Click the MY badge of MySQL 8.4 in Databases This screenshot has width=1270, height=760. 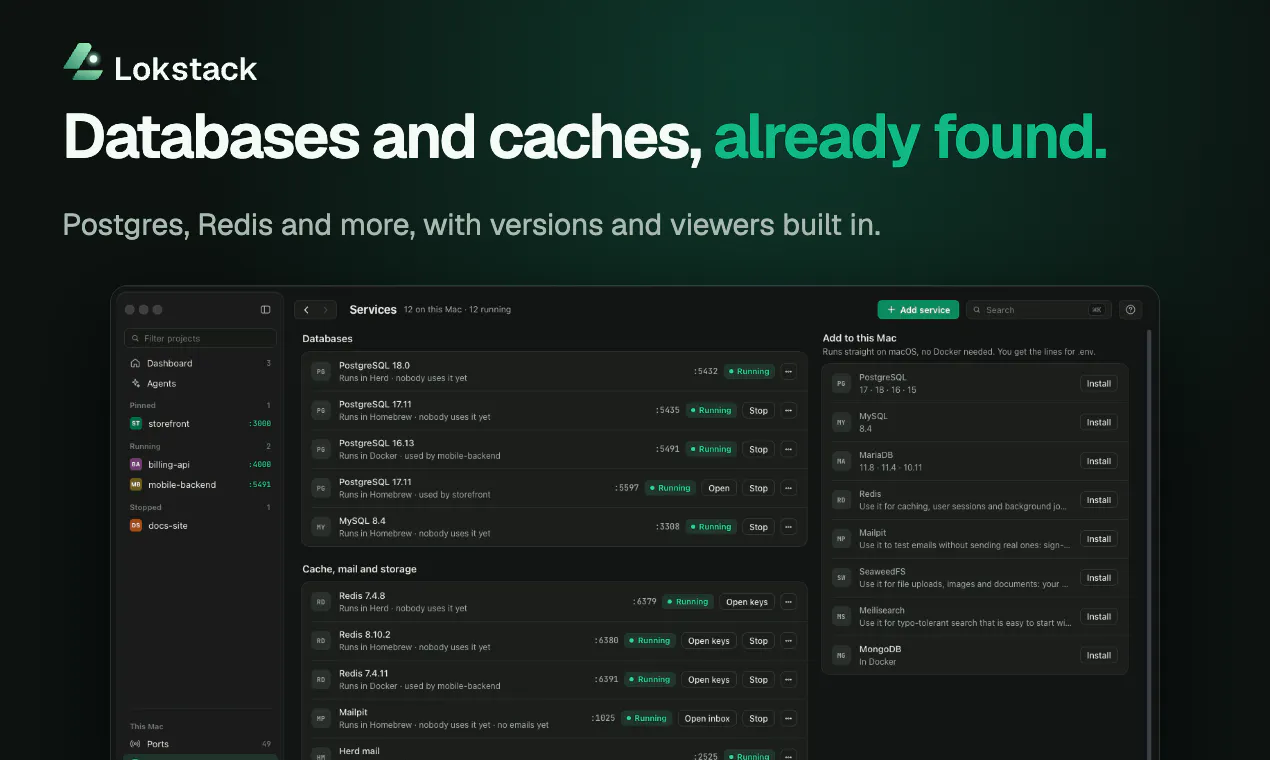click(321, 527)
